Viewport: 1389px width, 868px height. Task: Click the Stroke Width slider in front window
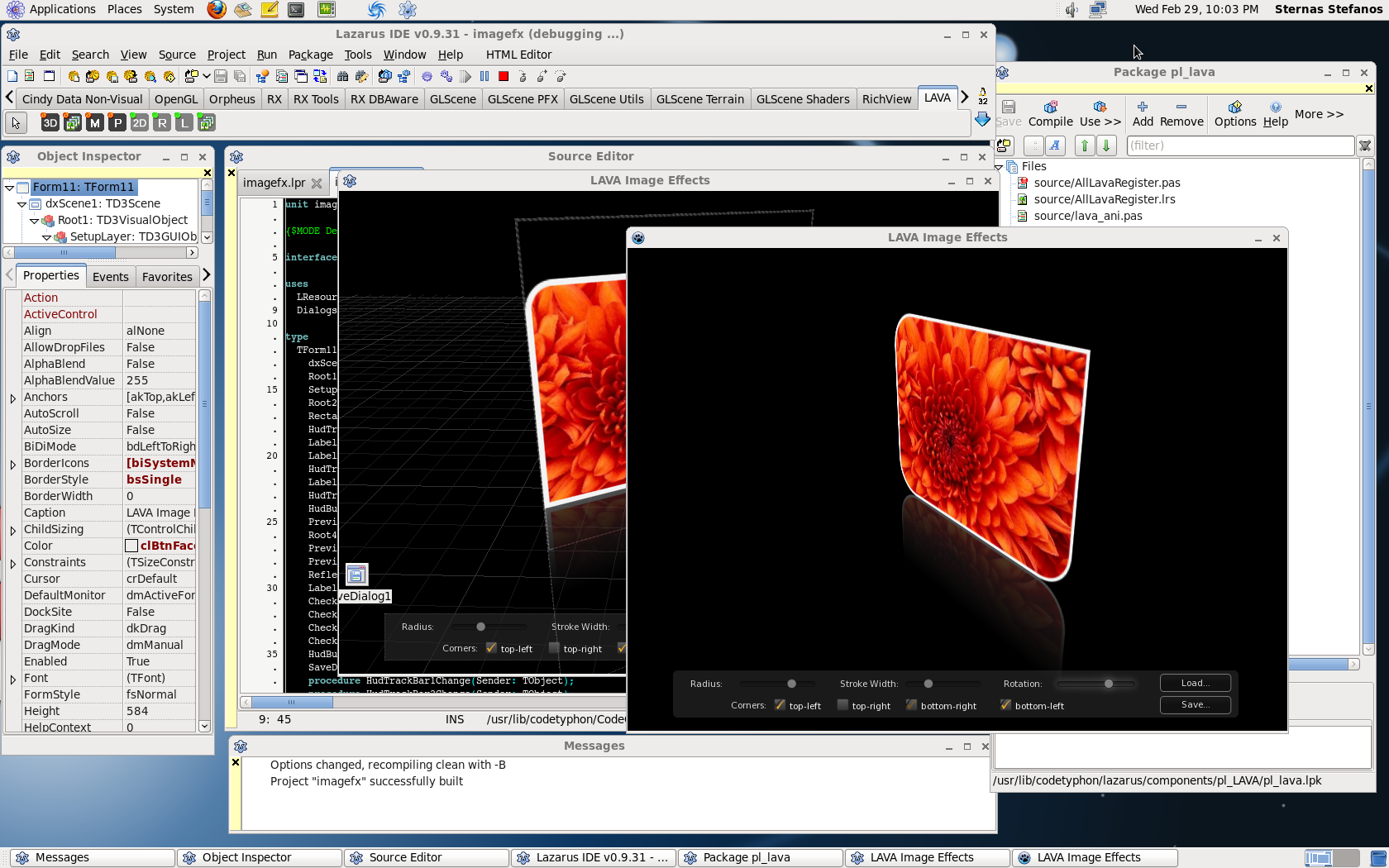point(943,684)
